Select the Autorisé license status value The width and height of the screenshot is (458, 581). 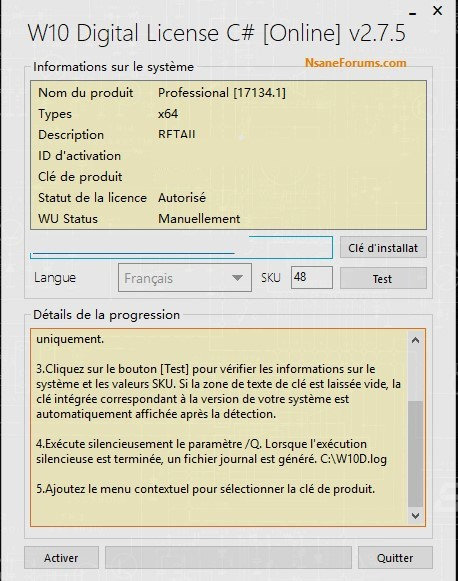pos(182,197)
